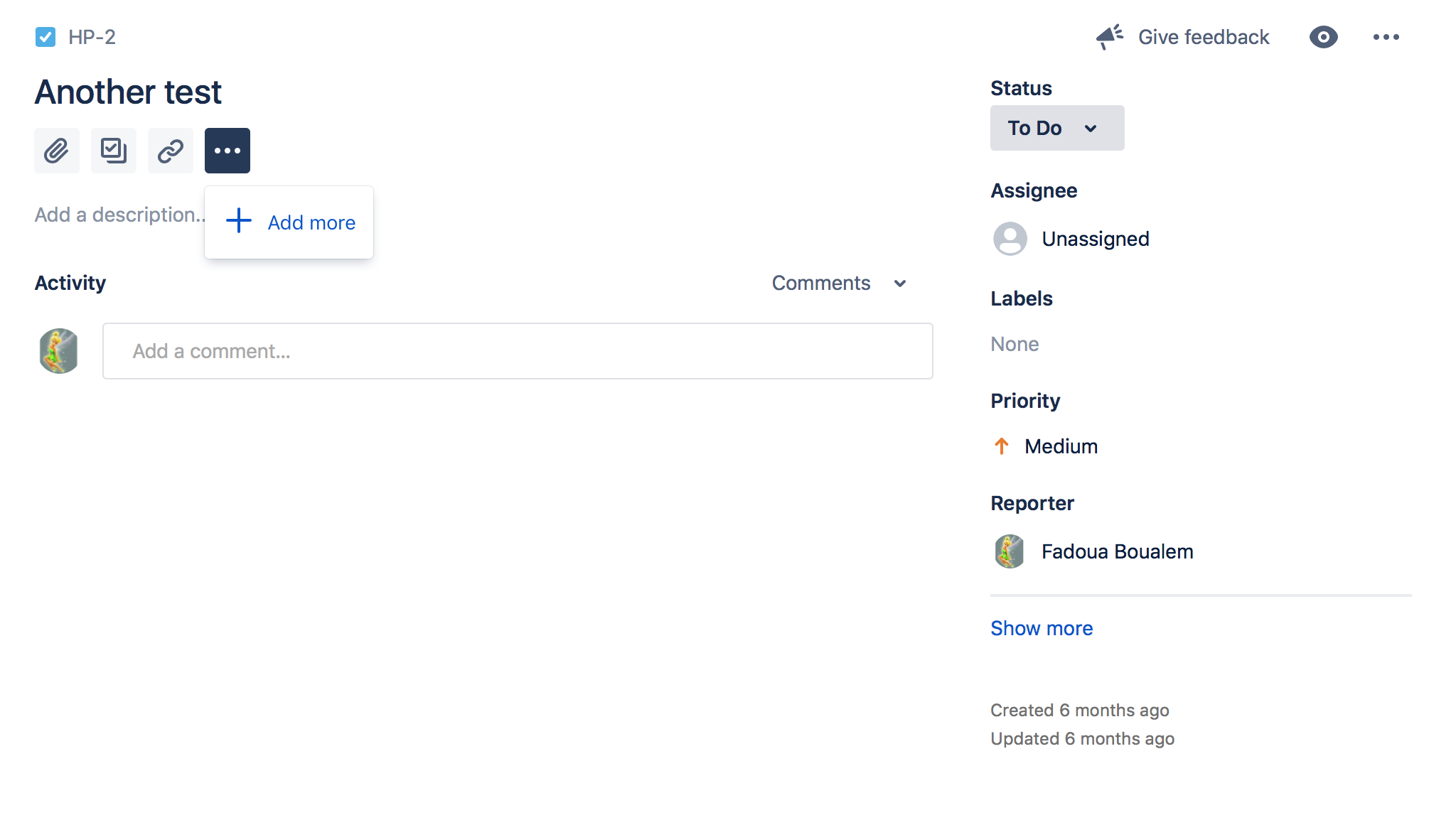The width and height of the screenshot is (1456, 820).
Task: Click the Medium priority arrow icon
Action: pos(1002,446)
